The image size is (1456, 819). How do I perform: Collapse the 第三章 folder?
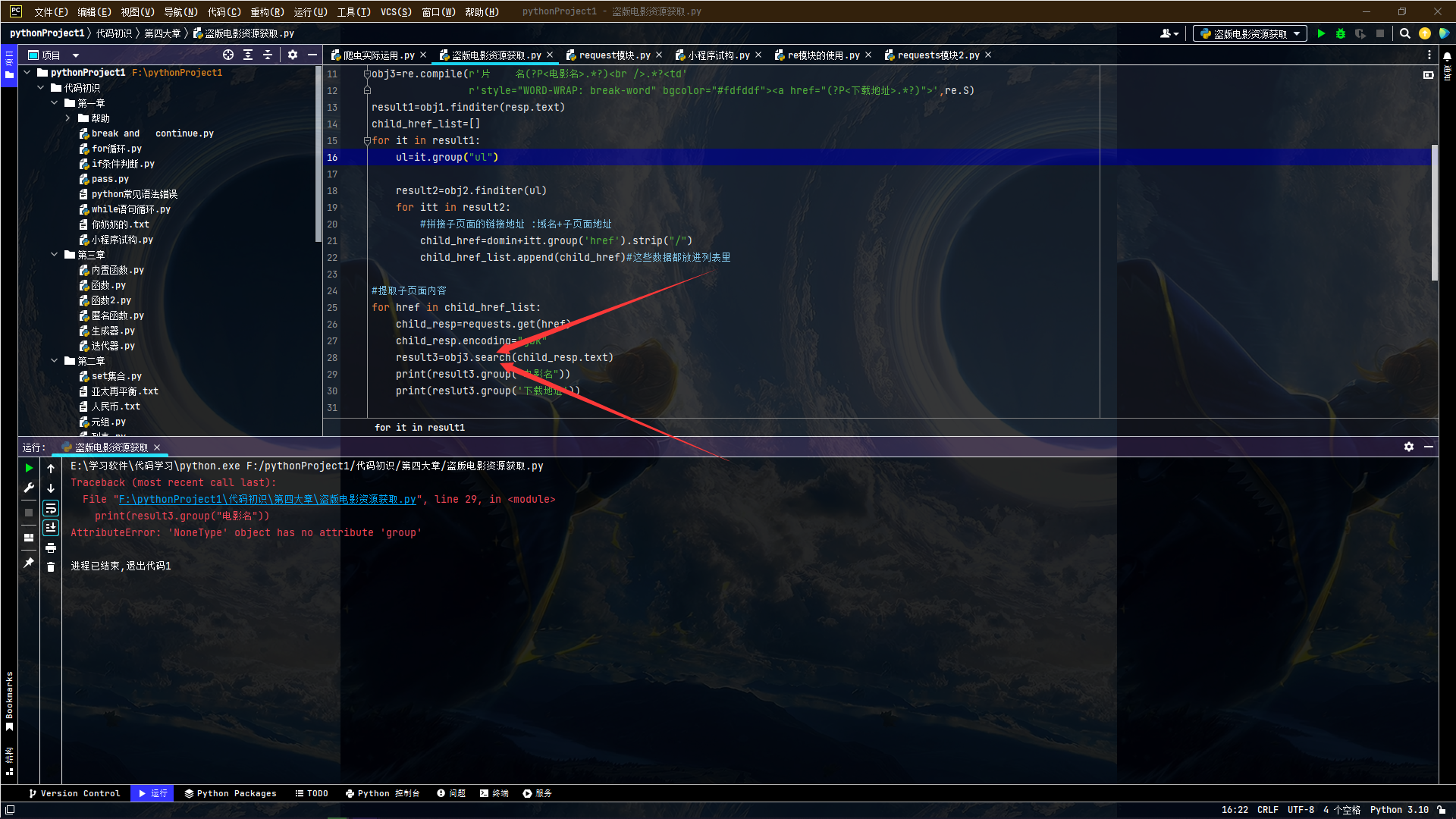click(55, 255)
